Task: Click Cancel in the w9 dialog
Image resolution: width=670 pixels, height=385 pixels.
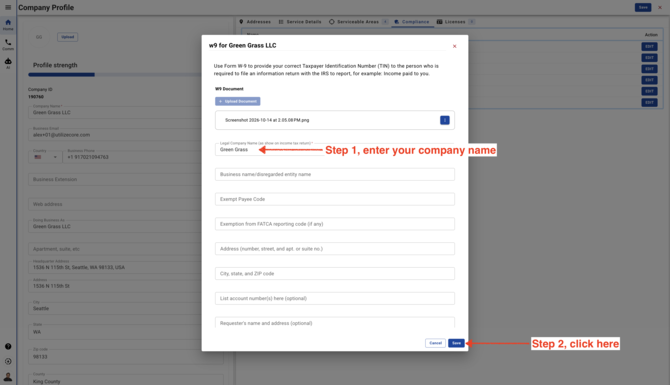Action: point(435,343)
